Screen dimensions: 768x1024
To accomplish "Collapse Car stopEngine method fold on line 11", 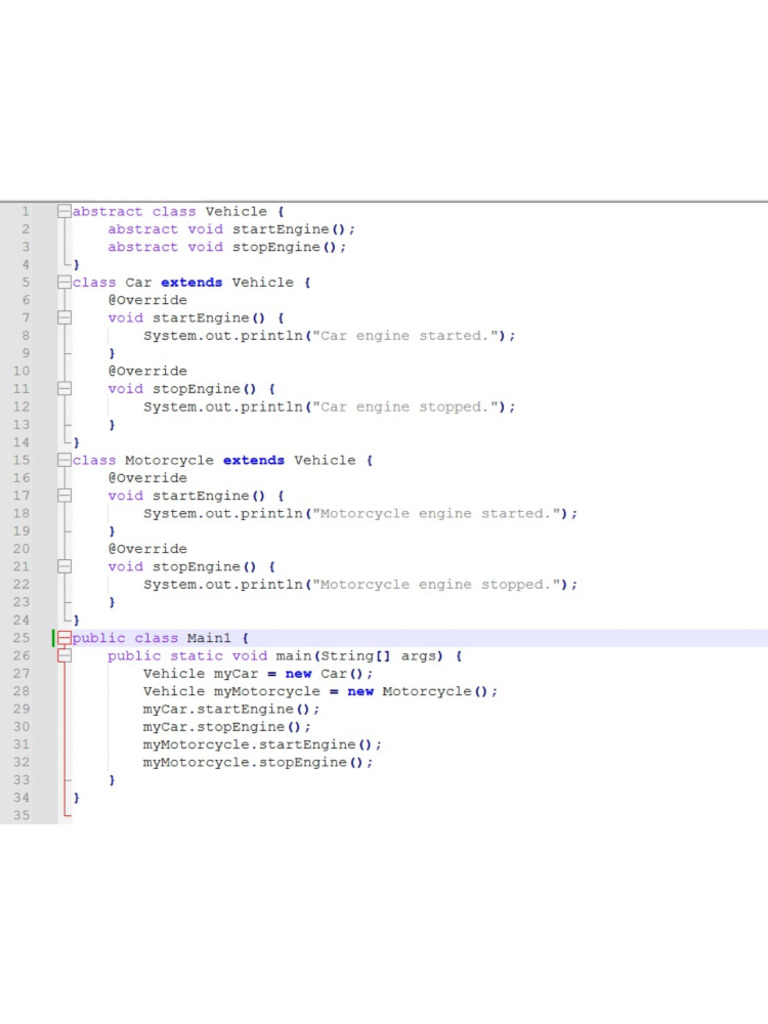I will (64, 389).
